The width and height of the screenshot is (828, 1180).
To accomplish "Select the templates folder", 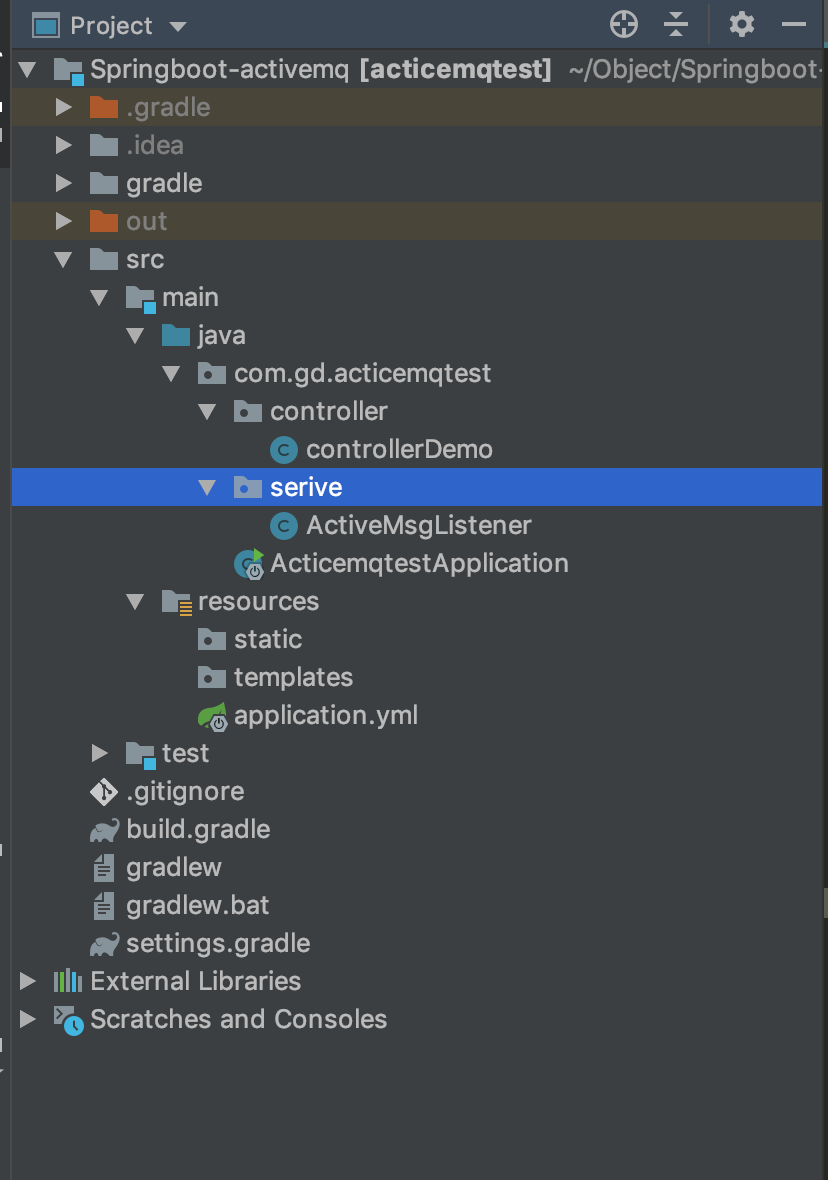I will (292, 677).
